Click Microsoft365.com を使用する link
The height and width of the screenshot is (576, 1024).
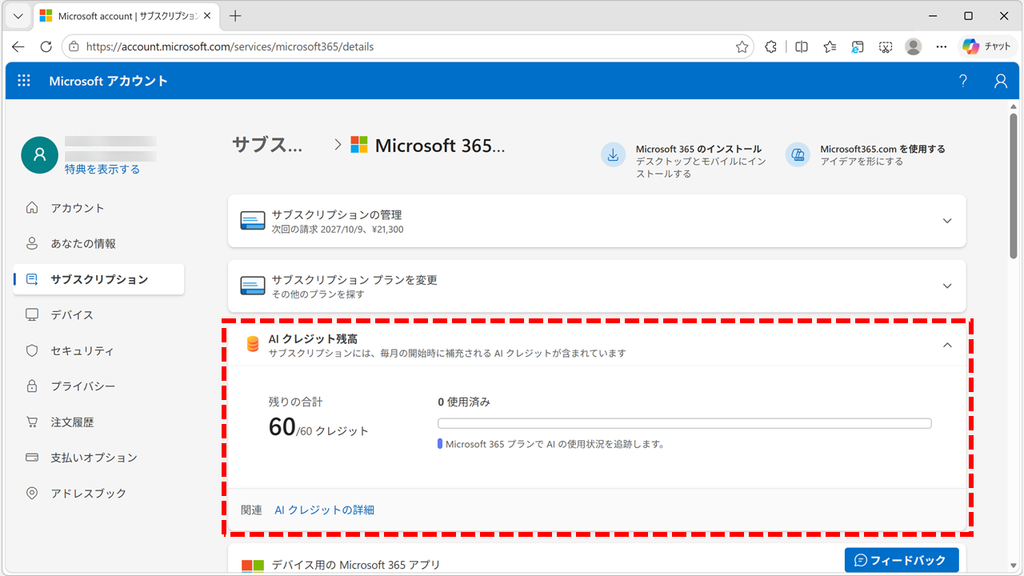coord(882,149)
